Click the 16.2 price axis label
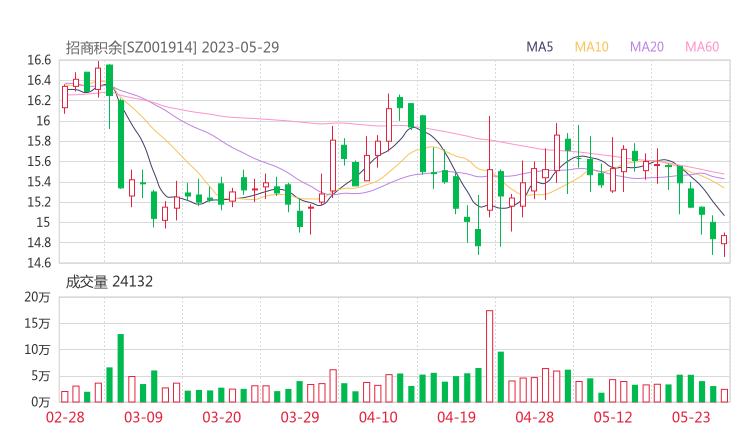Image resolution: width=740 pixels, height=440 pixels. click(39, 101)
